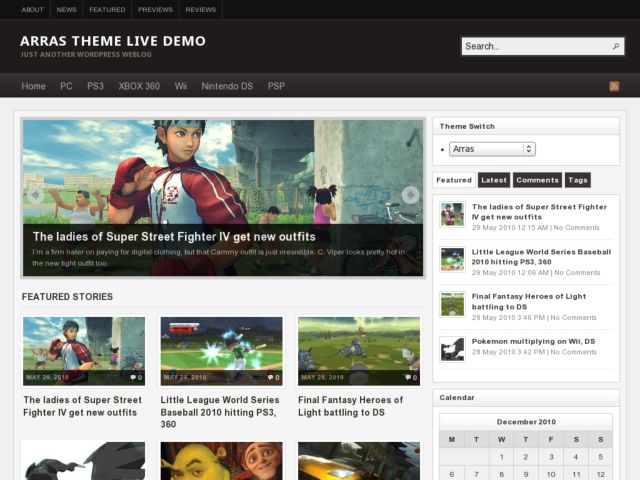The image size is (640, 480).
Task: Click sidebar thumbnail for Pokemon post
Action: pos(452,349)
